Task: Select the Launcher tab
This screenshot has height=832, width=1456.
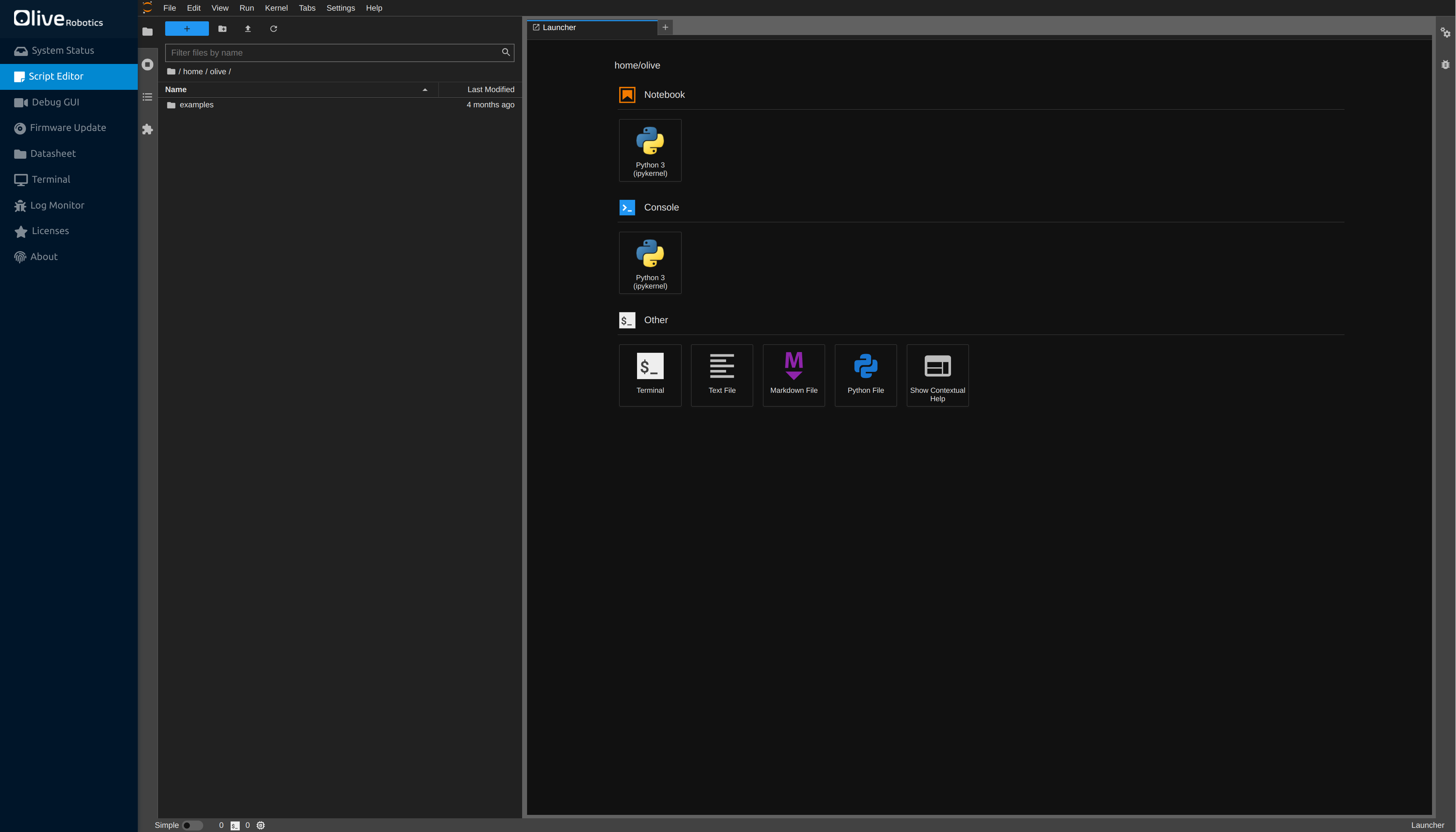Action: click(x=593, y=27)
